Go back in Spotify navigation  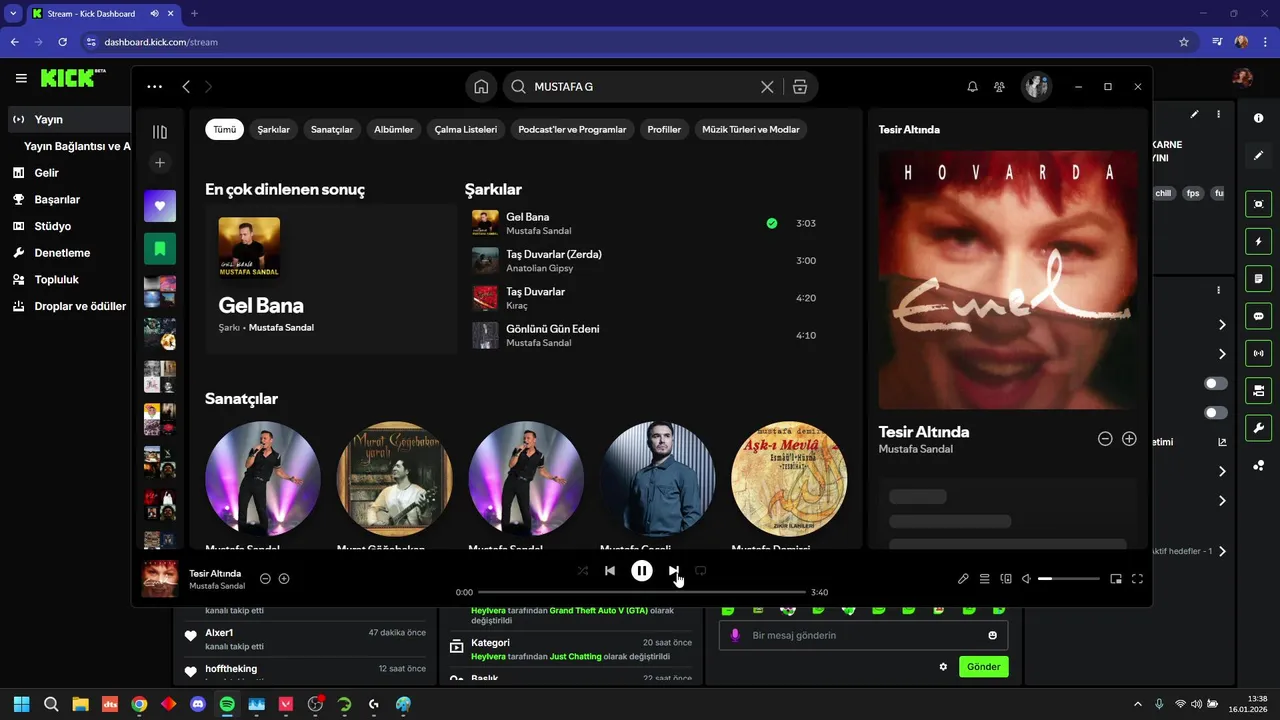[186, 87]
